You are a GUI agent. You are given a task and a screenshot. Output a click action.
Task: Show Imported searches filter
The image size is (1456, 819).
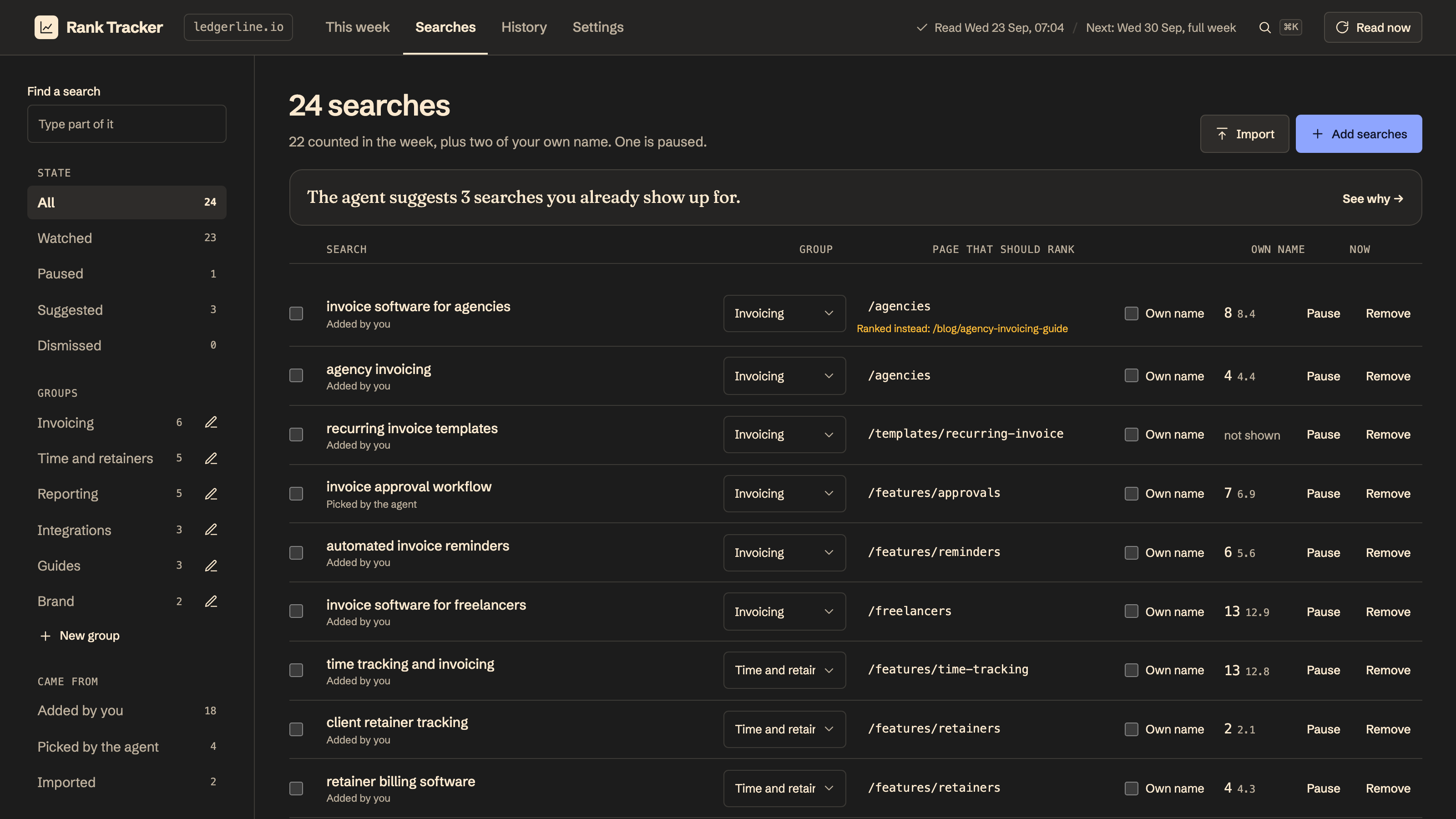[x=126, y=782]
